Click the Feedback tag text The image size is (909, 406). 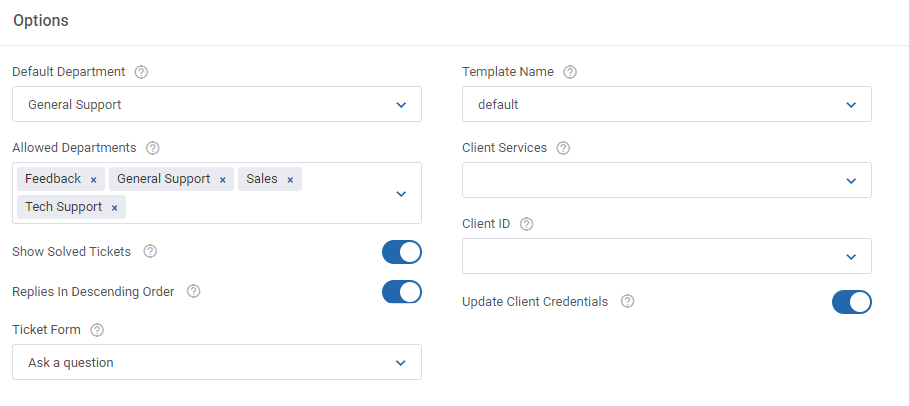(53, 179)
